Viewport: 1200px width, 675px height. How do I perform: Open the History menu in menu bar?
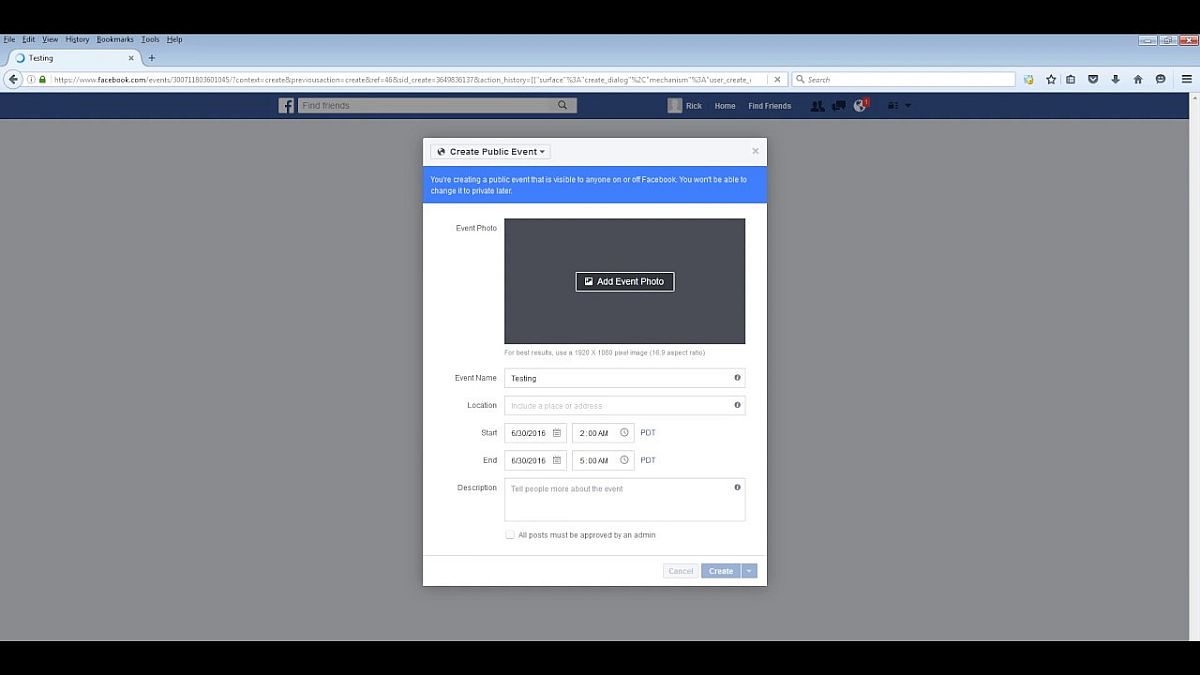77,39
